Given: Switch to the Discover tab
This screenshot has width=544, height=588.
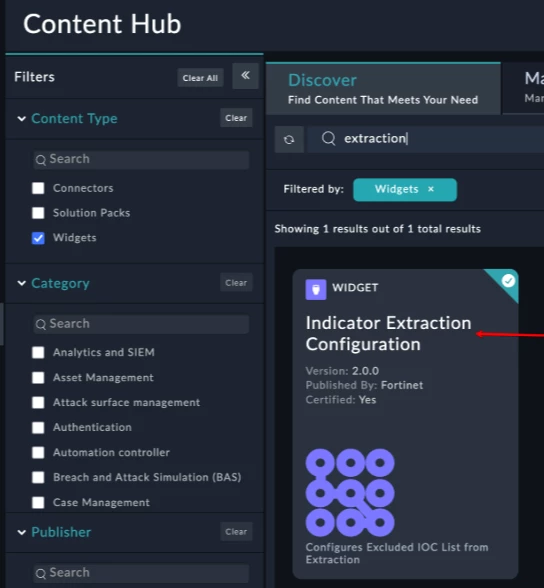Looking at the screenshot, I should (x=383, y=88).
